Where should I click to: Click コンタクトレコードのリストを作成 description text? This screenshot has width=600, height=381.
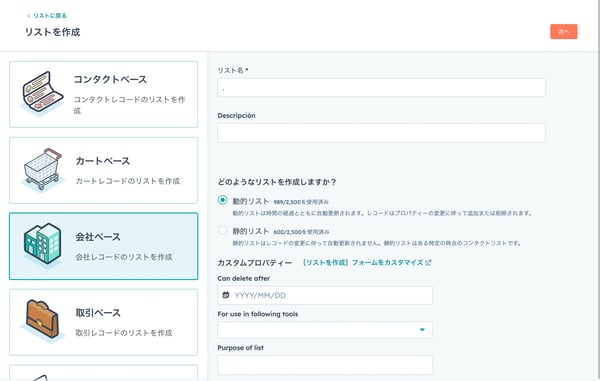129,105
